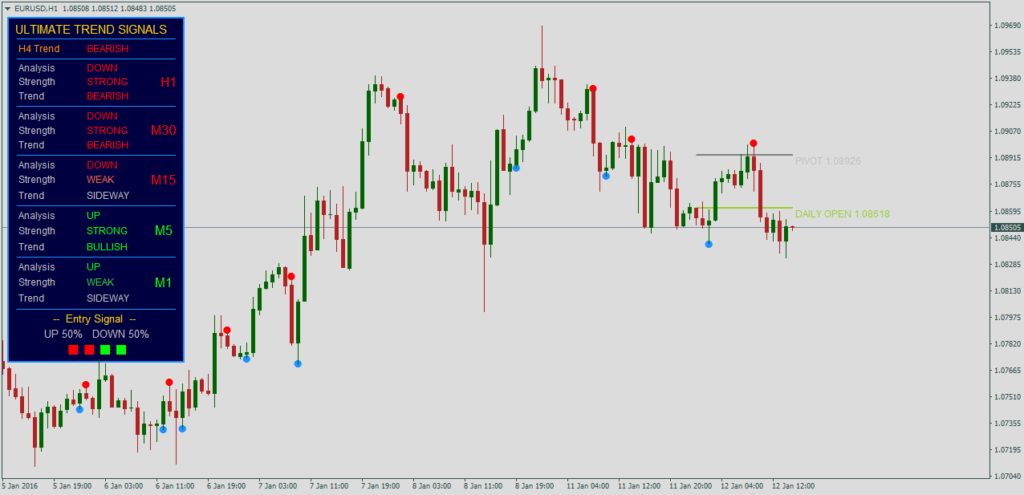Click the 1.07665 price axis label
The height and width of the screenshot is (495, 1024).
tap(1007, 370)
